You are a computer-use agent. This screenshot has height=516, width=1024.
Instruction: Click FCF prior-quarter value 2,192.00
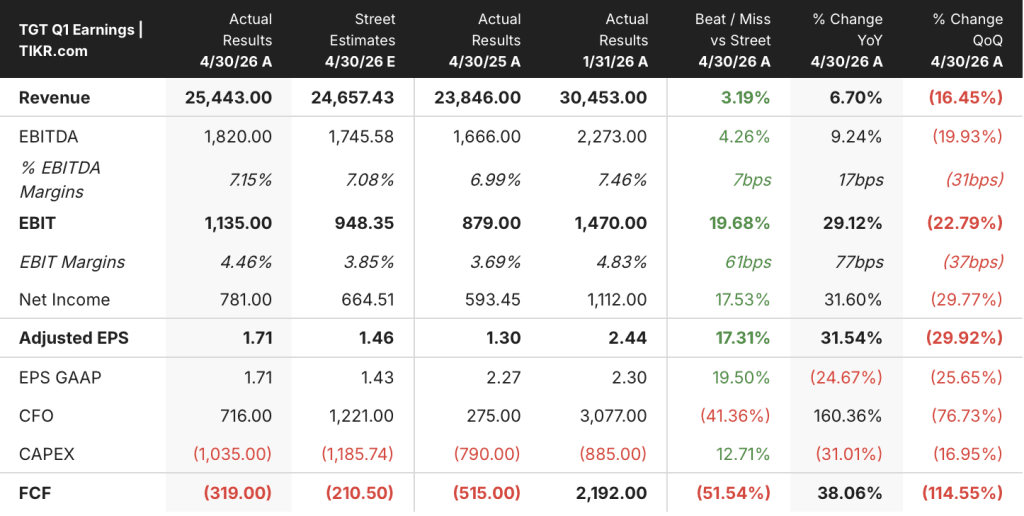tap(611, 493)
